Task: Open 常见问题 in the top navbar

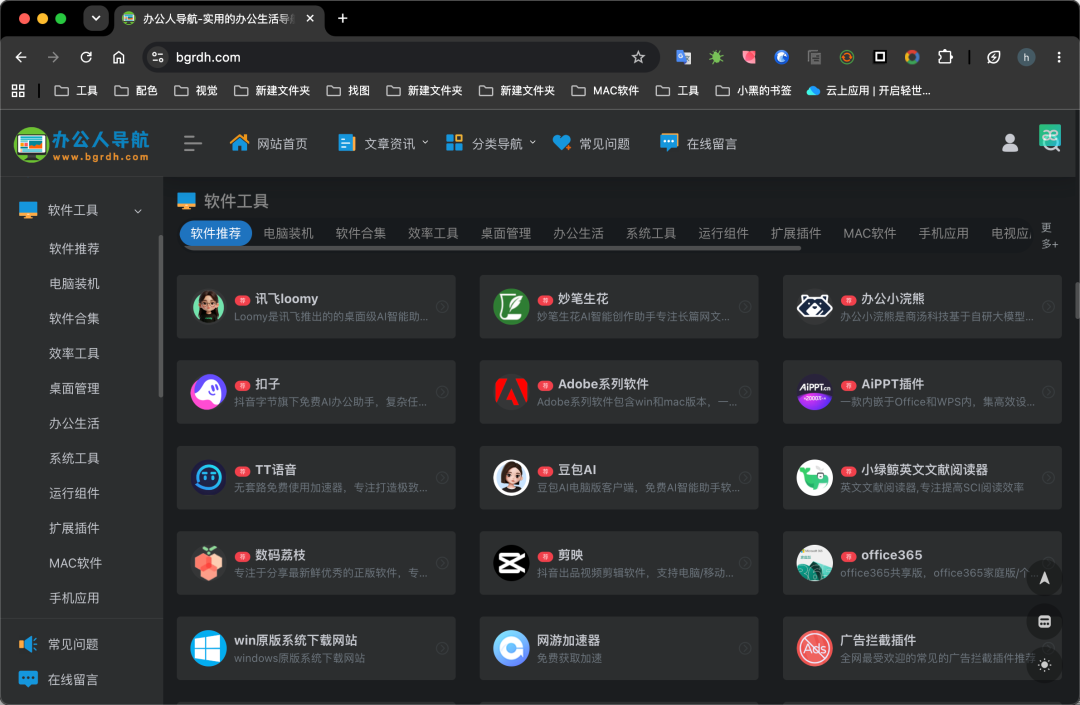Action: point(592,143)
